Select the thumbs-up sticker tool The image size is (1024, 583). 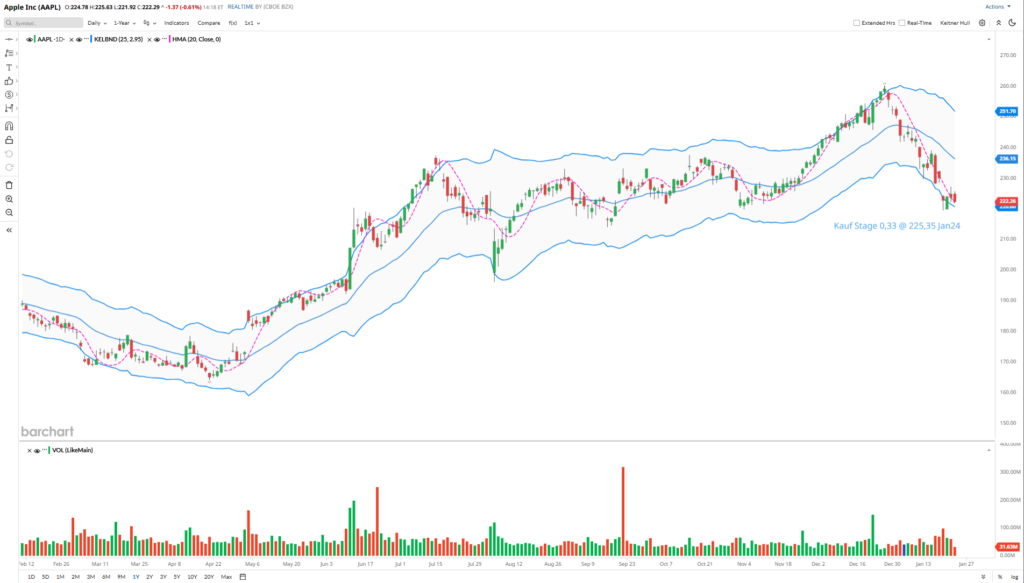pyautogui.click(x=9, y=81)
